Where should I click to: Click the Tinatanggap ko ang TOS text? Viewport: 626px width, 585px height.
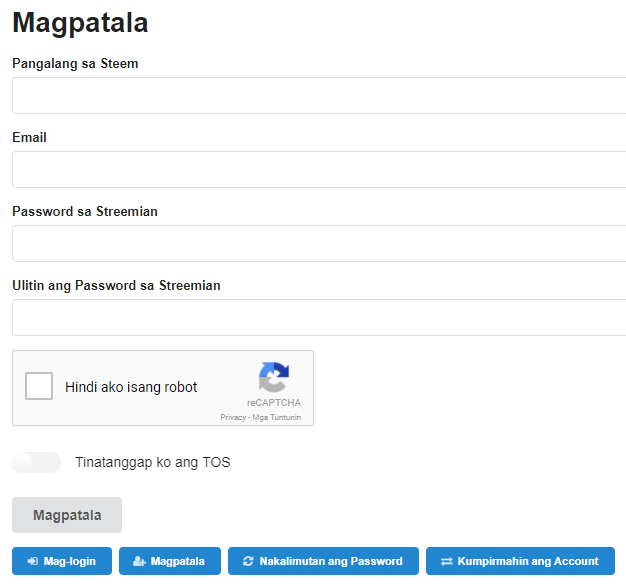coord(153,462)
